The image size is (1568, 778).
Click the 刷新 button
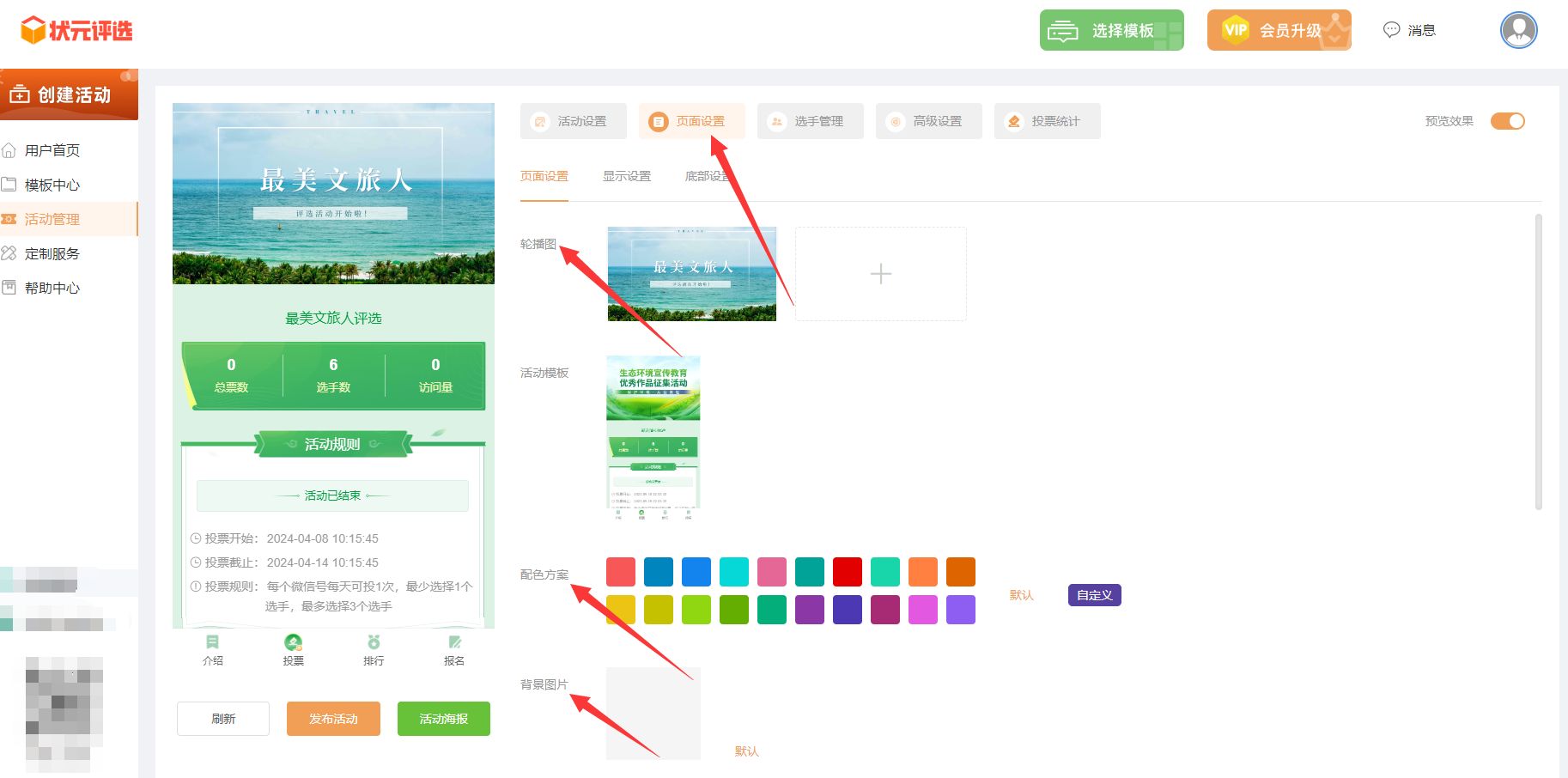(x=223, y=719)
